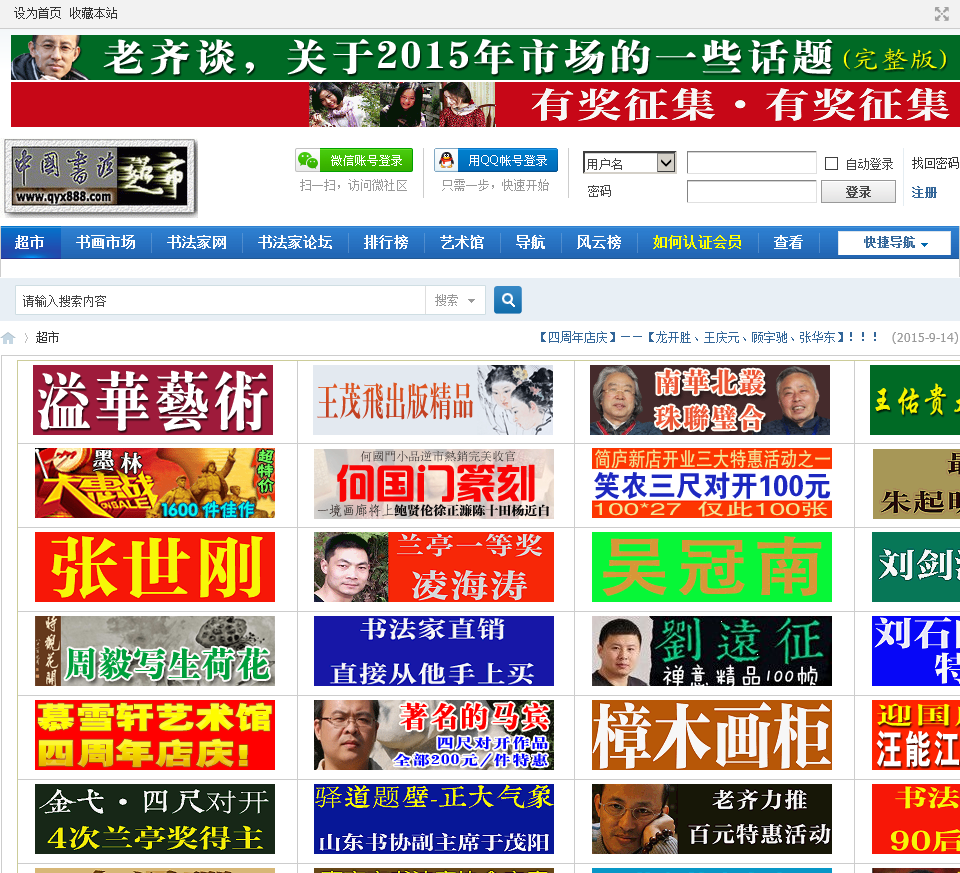Open the 驿道题壁-正大气象 banner
Image resolution: width=960 pixels, height=873 pixels.
pos(433,819)
